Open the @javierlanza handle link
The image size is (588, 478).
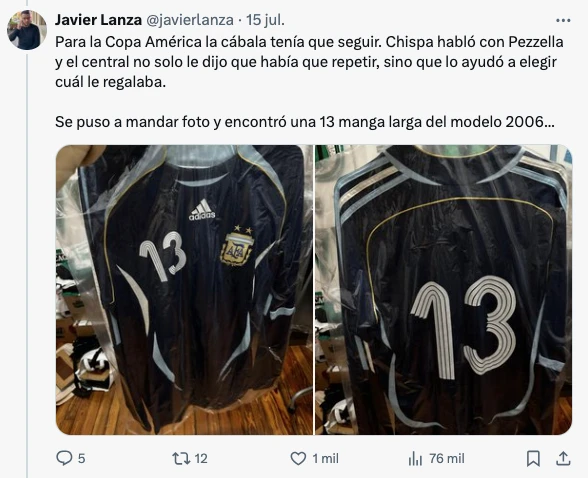click(x=189, y=20)
